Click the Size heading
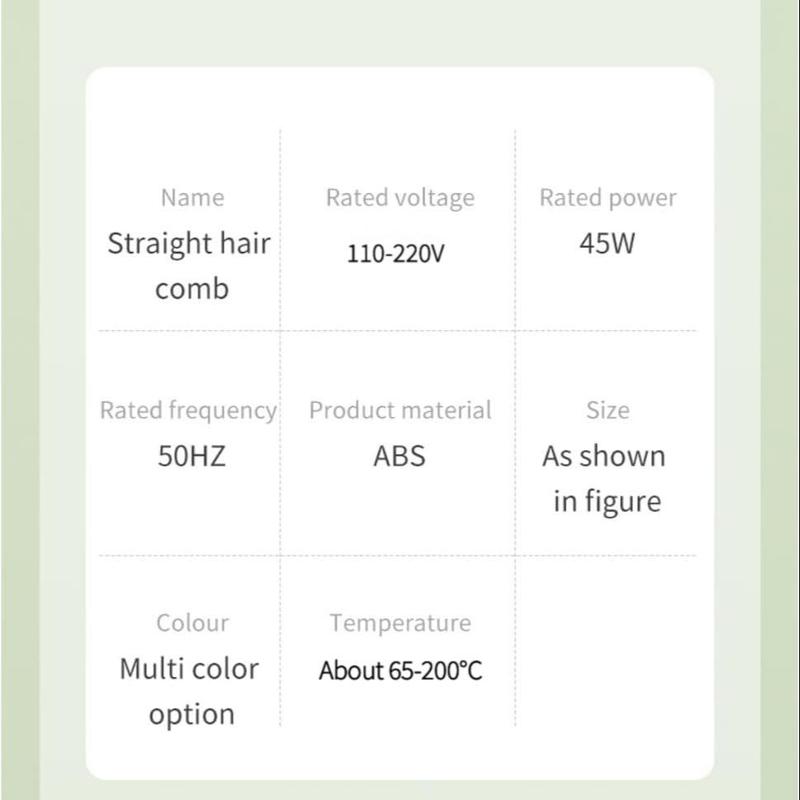This screenshot has width=800, height=800. [608, 410]
